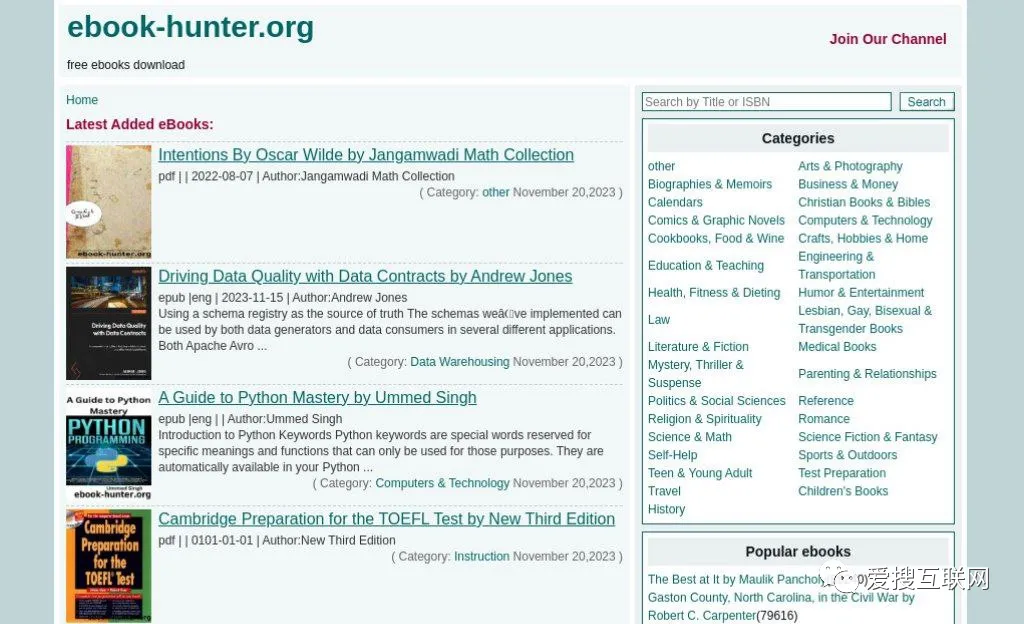The height and width of the screenshot is (624, 1024).
Task: Select Arts & Photography category
Action: click(x=850, y=166)
